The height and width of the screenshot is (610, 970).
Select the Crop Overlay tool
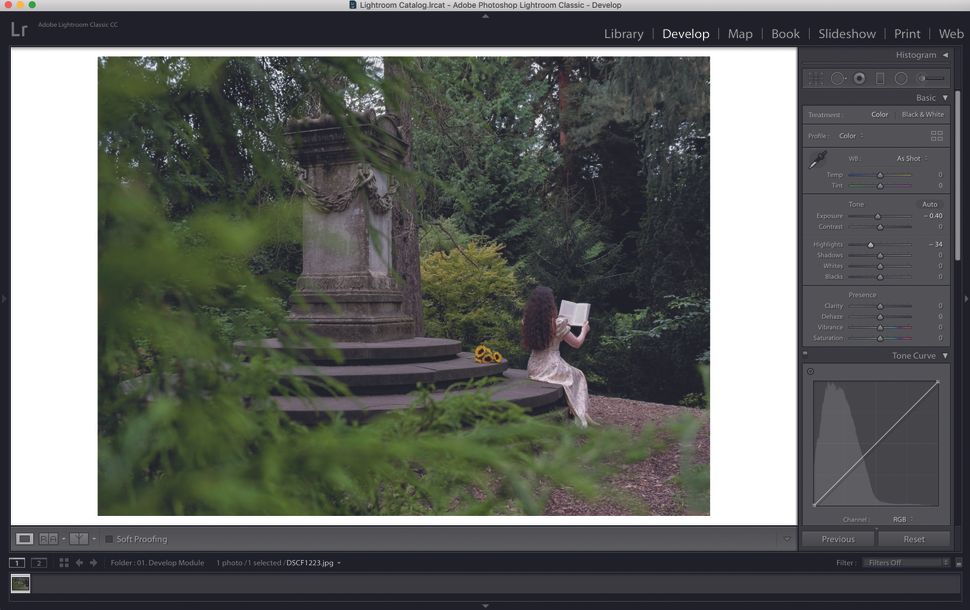[815, 78]
